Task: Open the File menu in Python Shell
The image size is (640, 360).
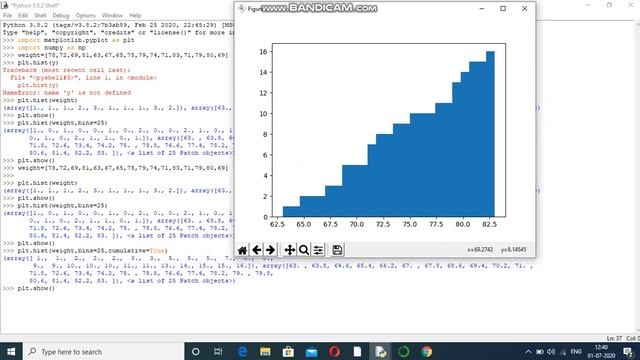Action: 7,16
